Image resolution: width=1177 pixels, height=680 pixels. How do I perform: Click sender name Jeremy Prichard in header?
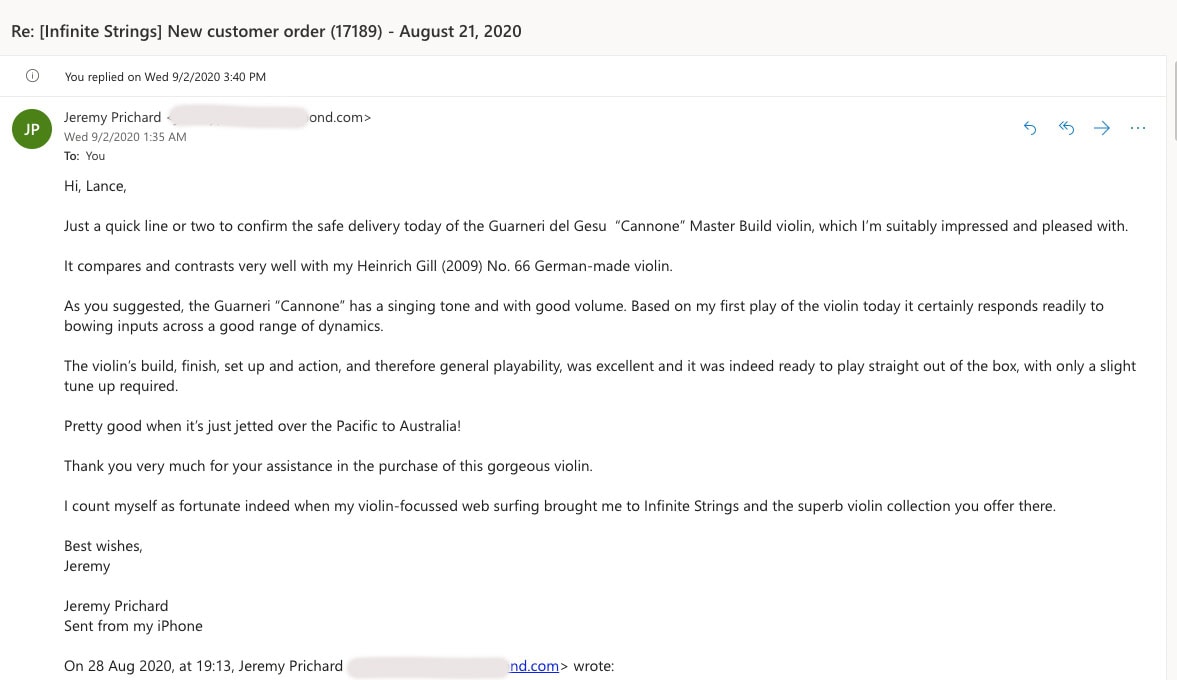click(112, 117)
